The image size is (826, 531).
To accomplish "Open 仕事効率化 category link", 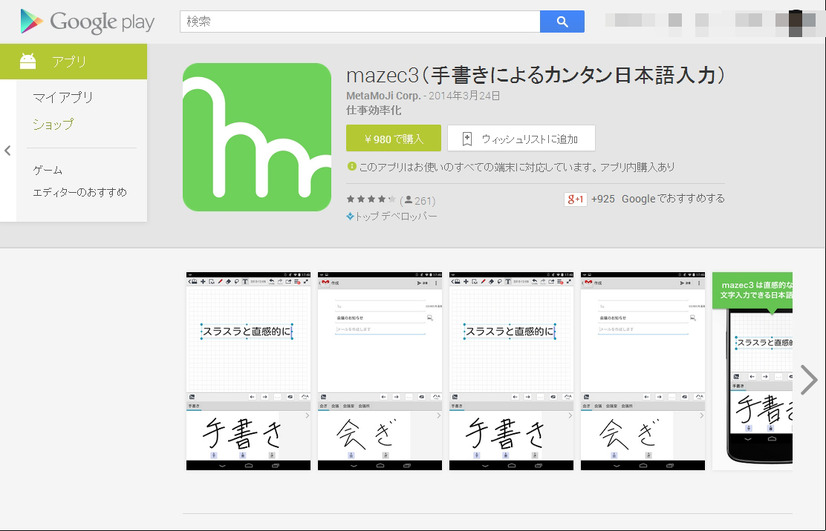I will point(373,111).
